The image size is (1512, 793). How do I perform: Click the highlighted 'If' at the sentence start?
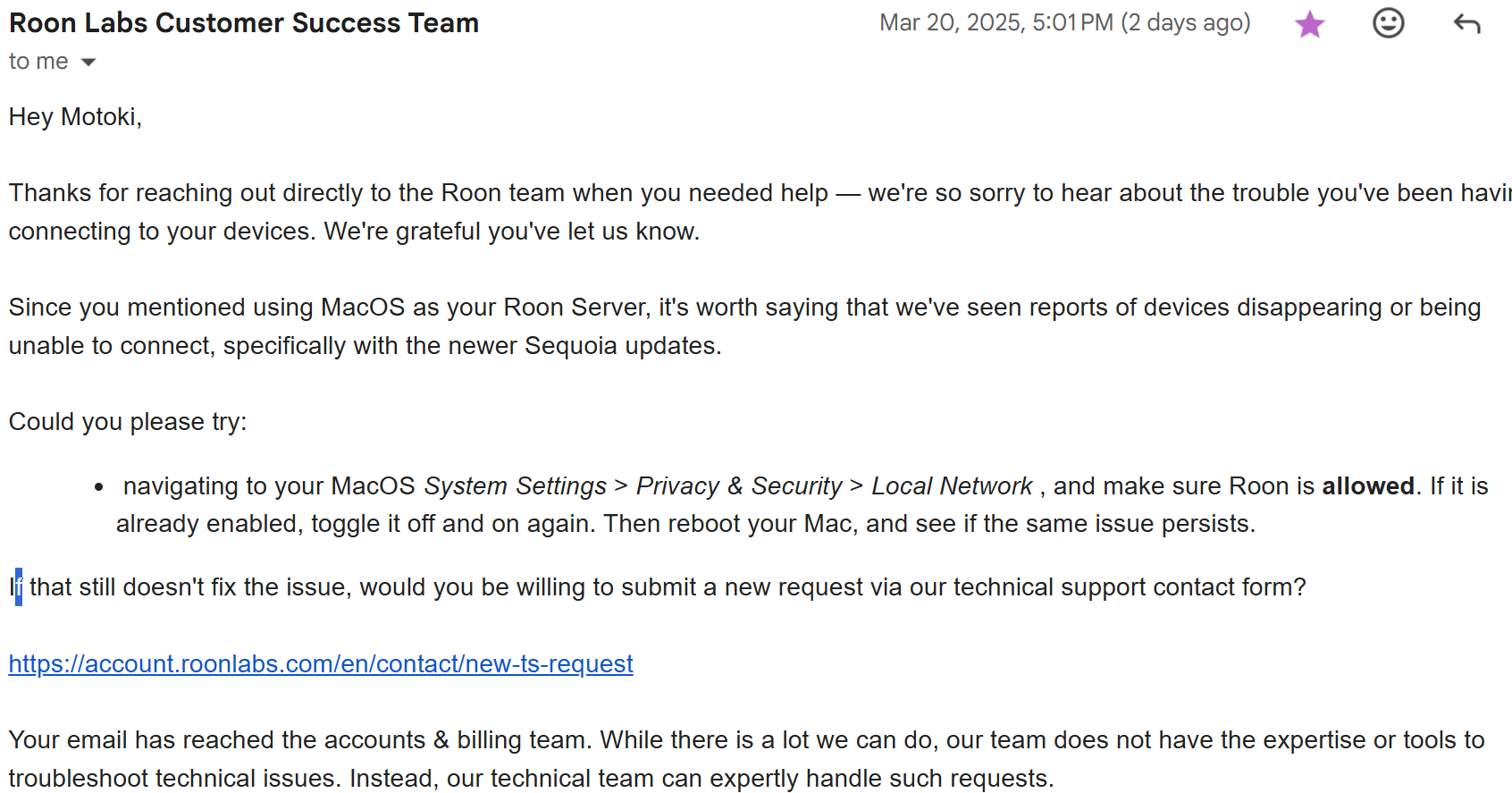pyautogui.click(x=15, y=587)
